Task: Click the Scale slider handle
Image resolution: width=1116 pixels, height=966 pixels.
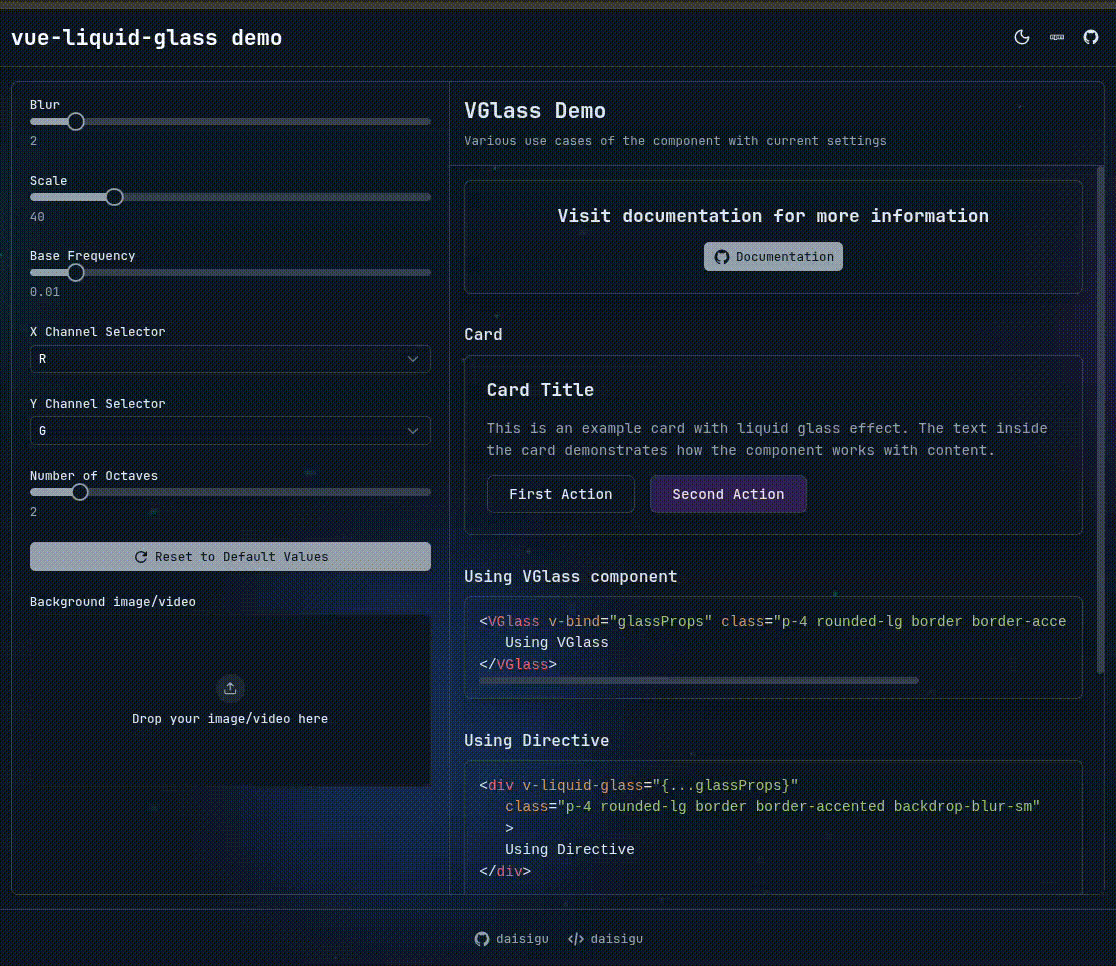Action: coord(114,197)
